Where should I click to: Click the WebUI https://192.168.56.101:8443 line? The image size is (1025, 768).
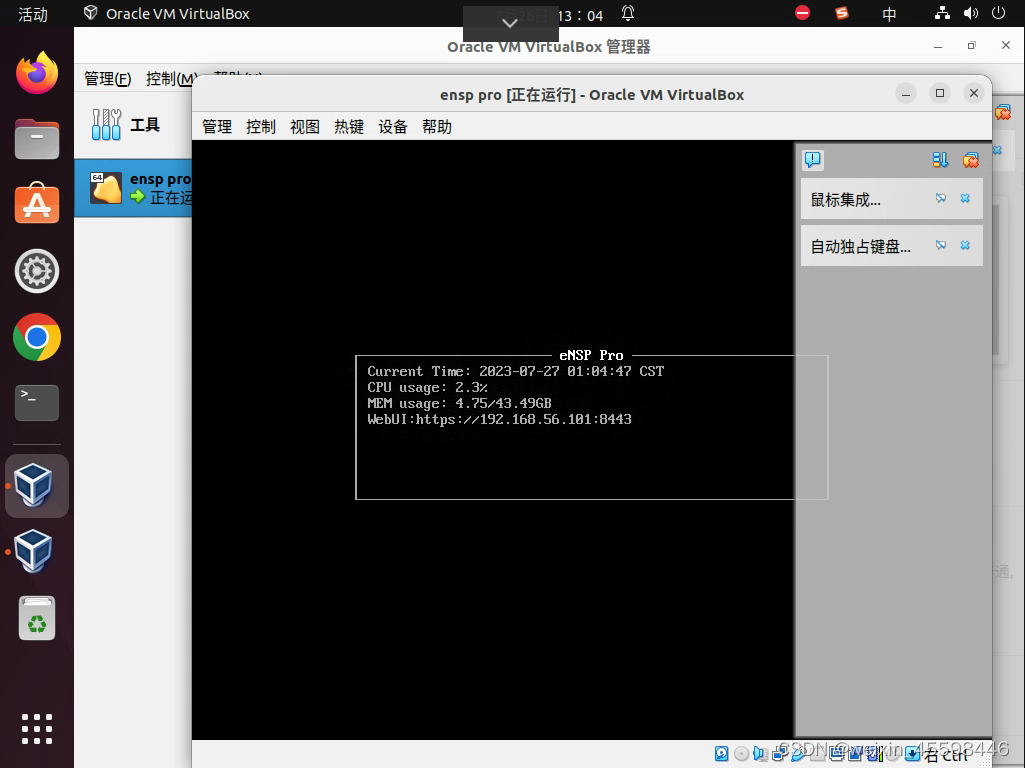tap(499, 420)
